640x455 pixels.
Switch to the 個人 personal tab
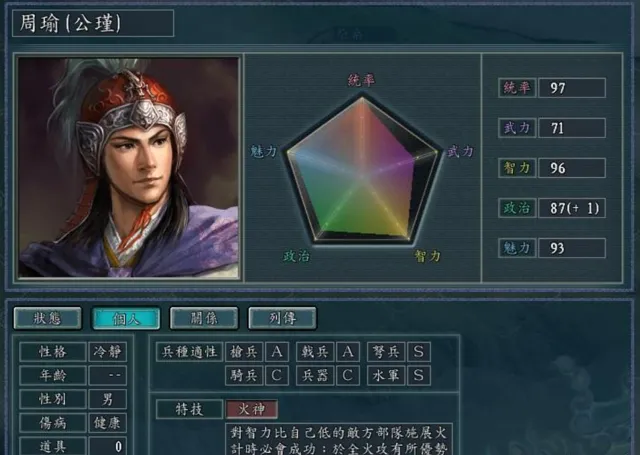click(126, 318)
